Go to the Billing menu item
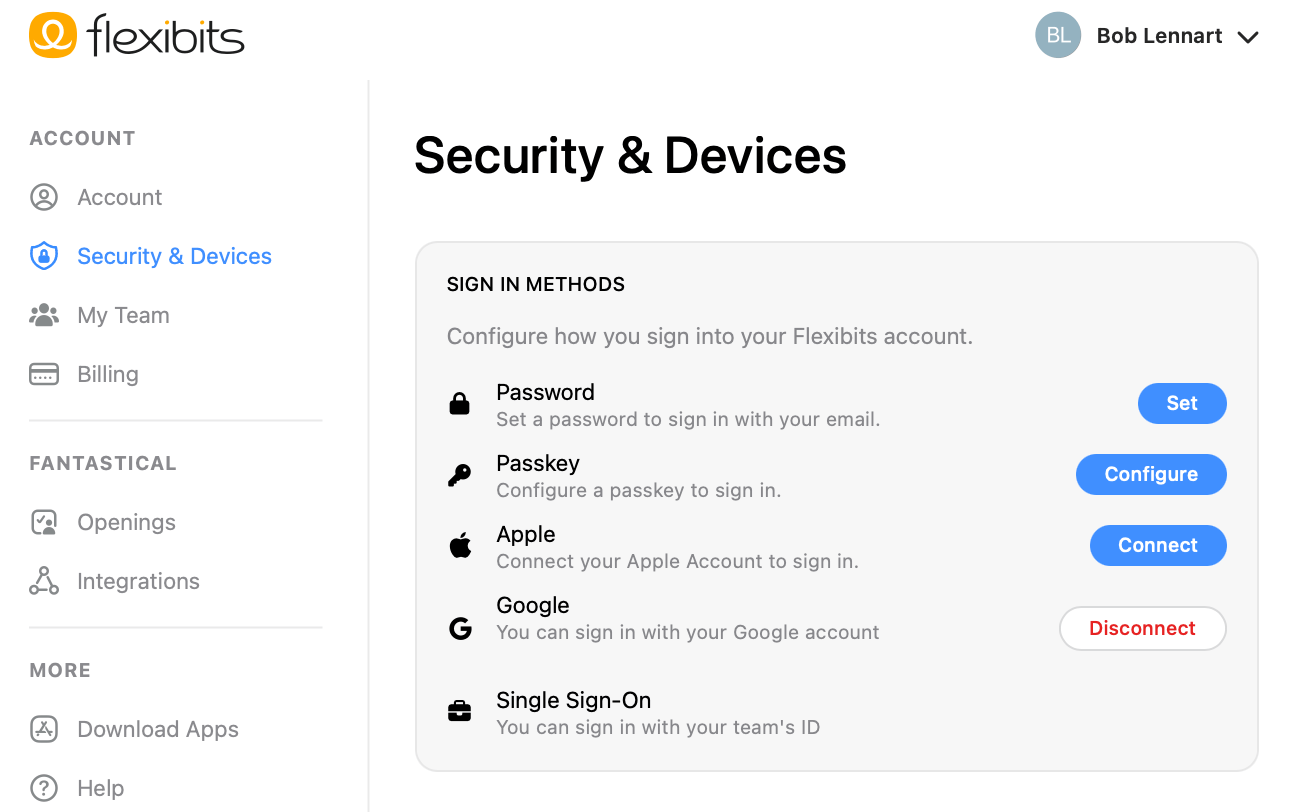Viewport: 1292px width, 812px height. (108, 374)
